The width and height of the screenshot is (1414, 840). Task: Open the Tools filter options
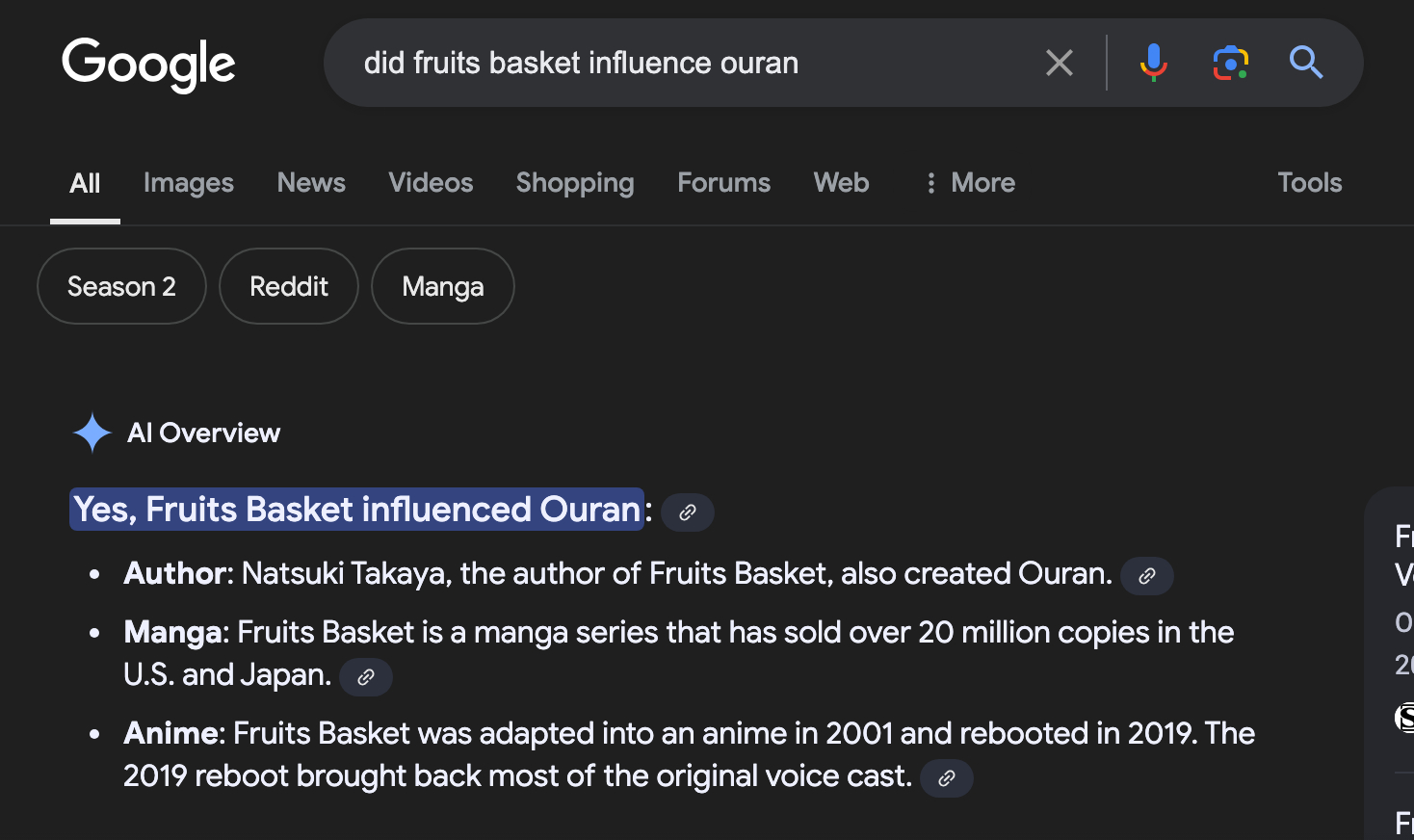[1309, 183]
